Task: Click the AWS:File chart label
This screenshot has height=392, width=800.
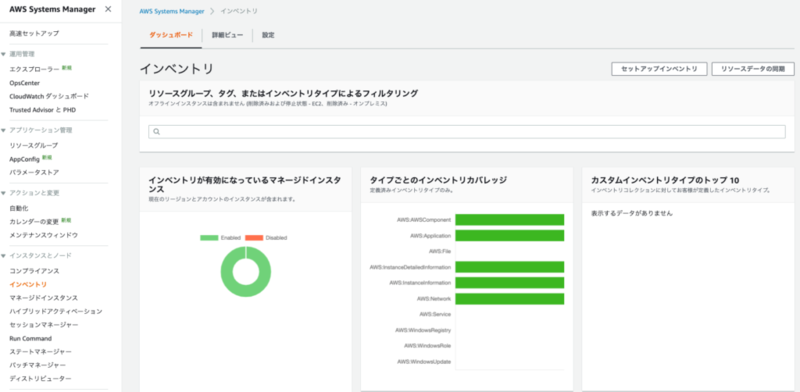Action: pyautogui.click(x=439, y=251)
